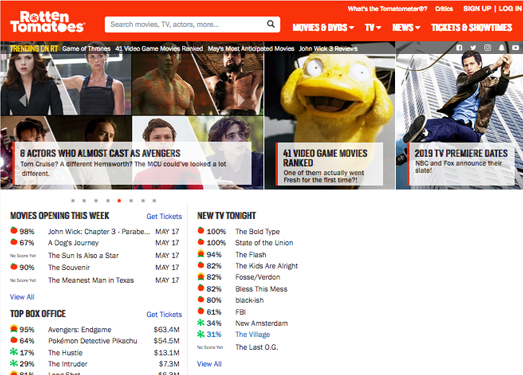Open 2019 TV Premiere Dates card

pos(461,163)
